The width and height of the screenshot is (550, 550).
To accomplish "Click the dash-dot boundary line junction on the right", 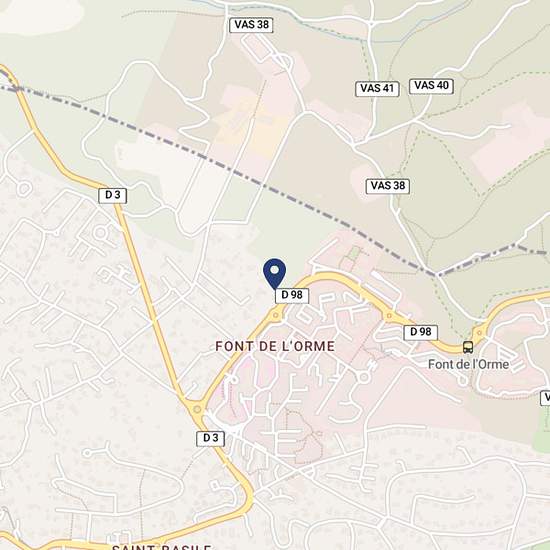I will point(436,274).
